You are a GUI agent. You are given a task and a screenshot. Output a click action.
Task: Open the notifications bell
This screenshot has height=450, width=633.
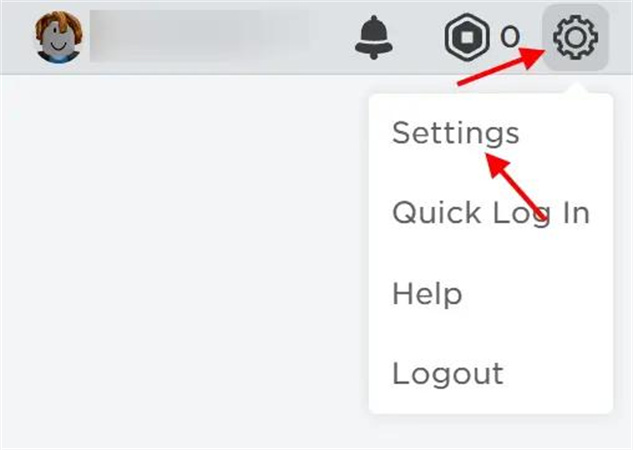click(373, 38)
